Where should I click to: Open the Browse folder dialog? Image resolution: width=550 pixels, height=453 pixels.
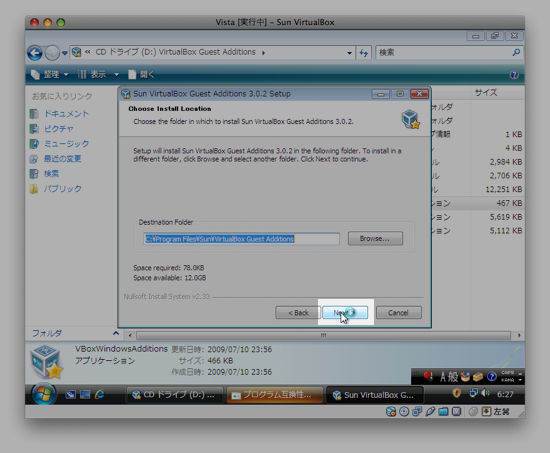[x=375, y=238]
